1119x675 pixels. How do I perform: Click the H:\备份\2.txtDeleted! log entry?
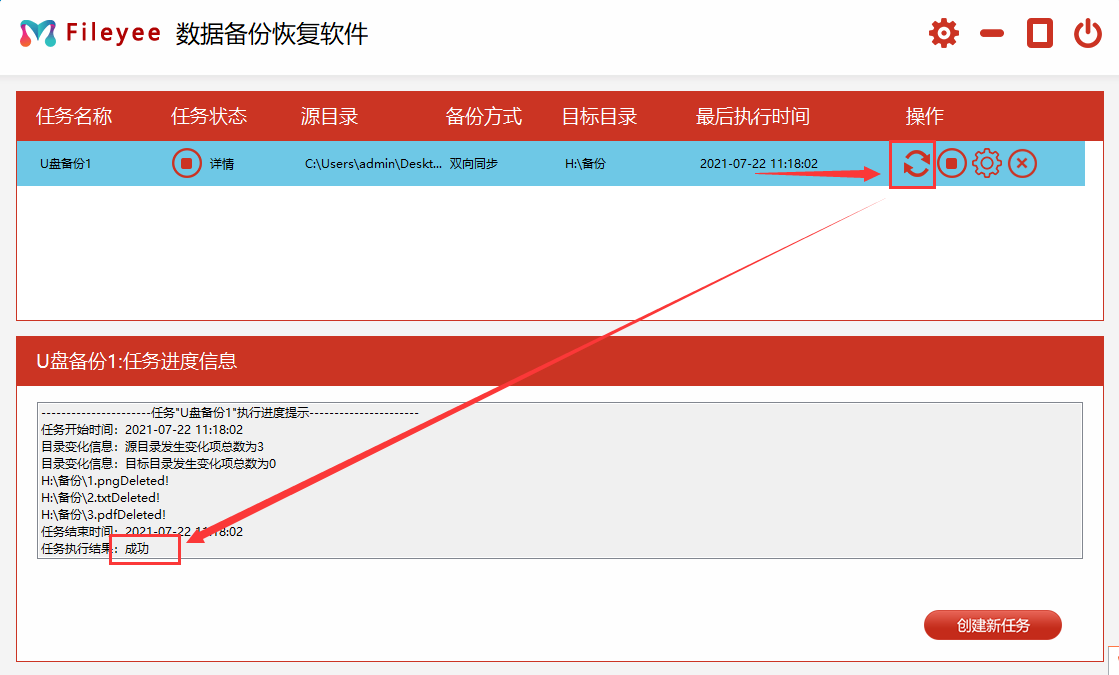100,497
